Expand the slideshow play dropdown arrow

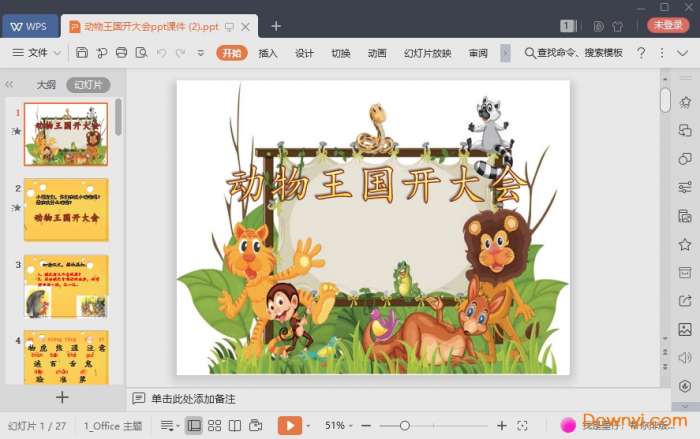tap(308, 426)
